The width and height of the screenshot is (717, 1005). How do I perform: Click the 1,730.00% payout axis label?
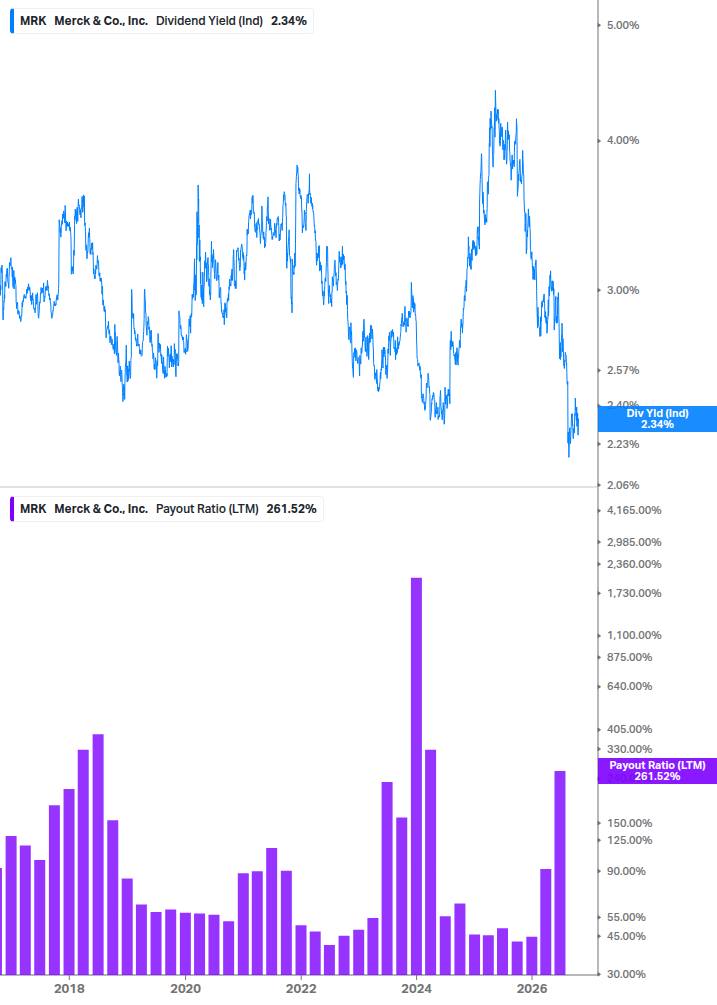coord(634,594)
